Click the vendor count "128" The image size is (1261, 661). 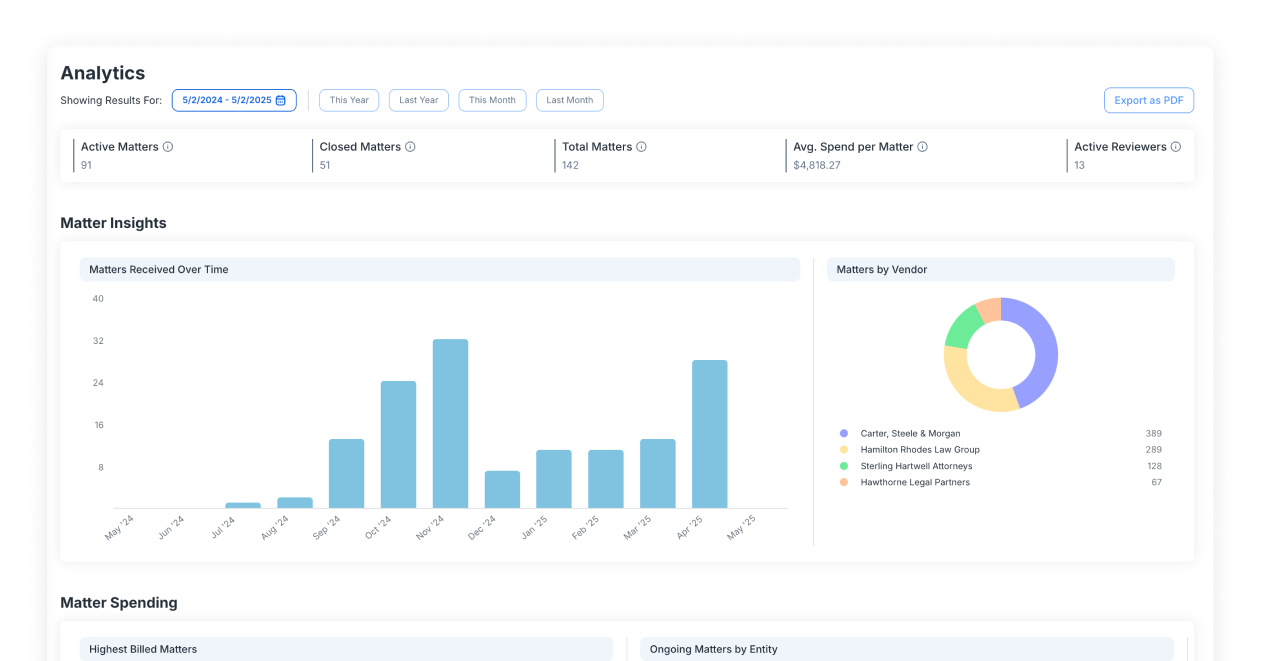click(1154, 466)
